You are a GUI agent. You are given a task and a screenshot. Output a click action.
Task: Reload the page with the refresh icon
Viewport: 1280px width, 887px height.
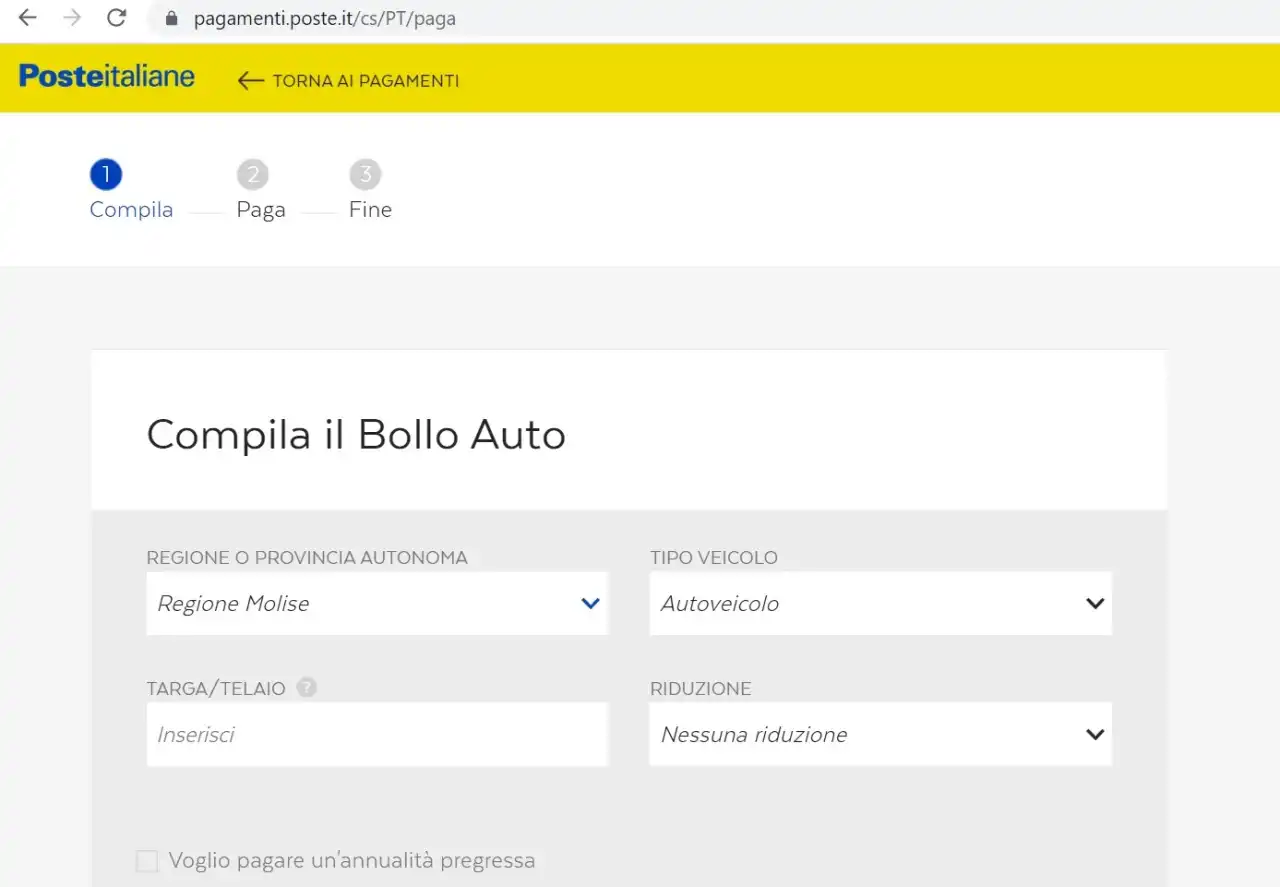pyautogui.click(x=117, y=18)
